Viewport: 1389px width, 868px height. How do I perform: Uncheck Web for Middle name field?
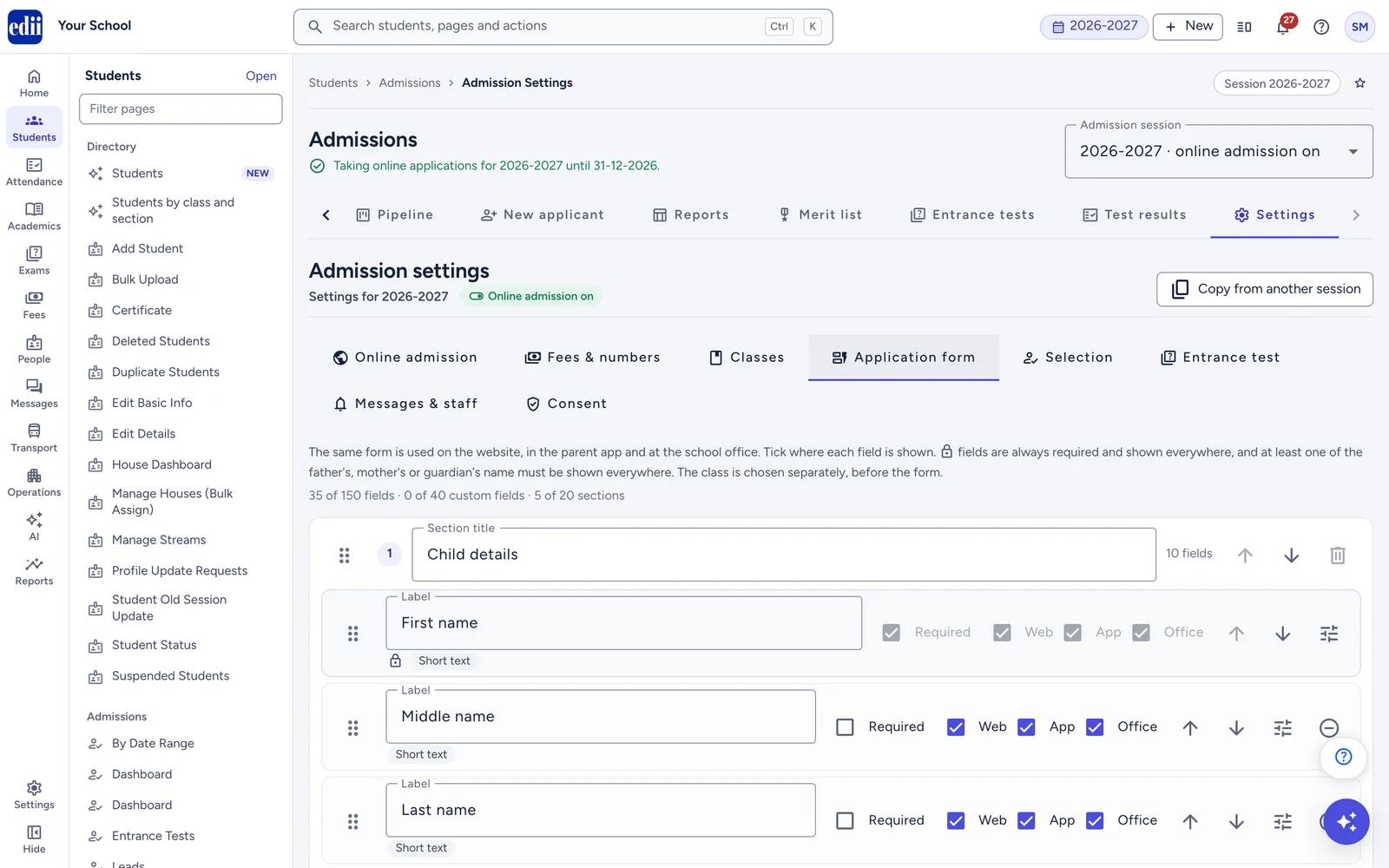(x=956, y=727)
